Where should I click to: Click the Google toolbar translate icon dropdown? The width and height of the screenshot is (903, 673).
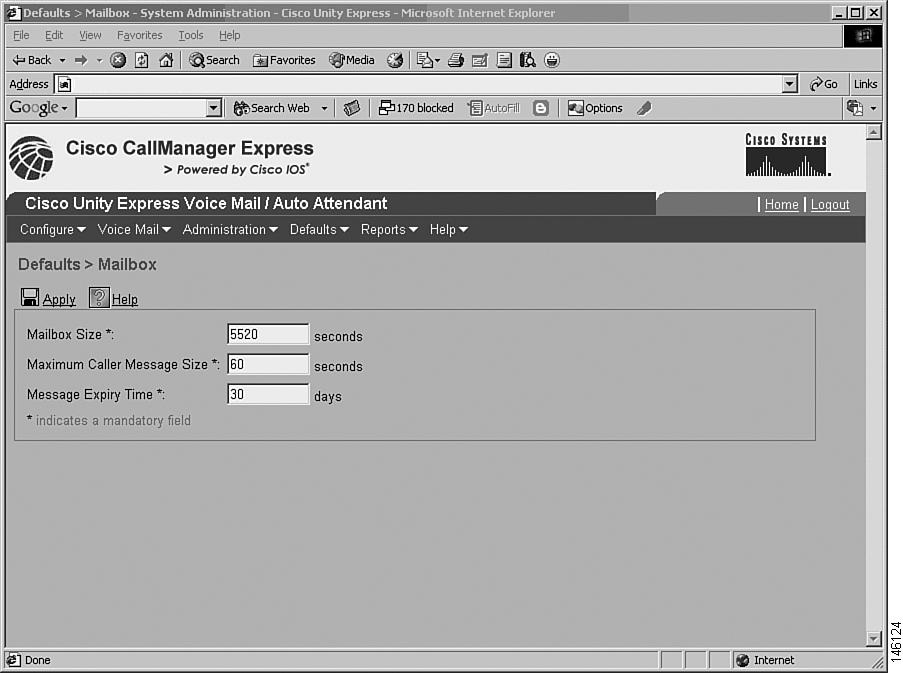874,108
